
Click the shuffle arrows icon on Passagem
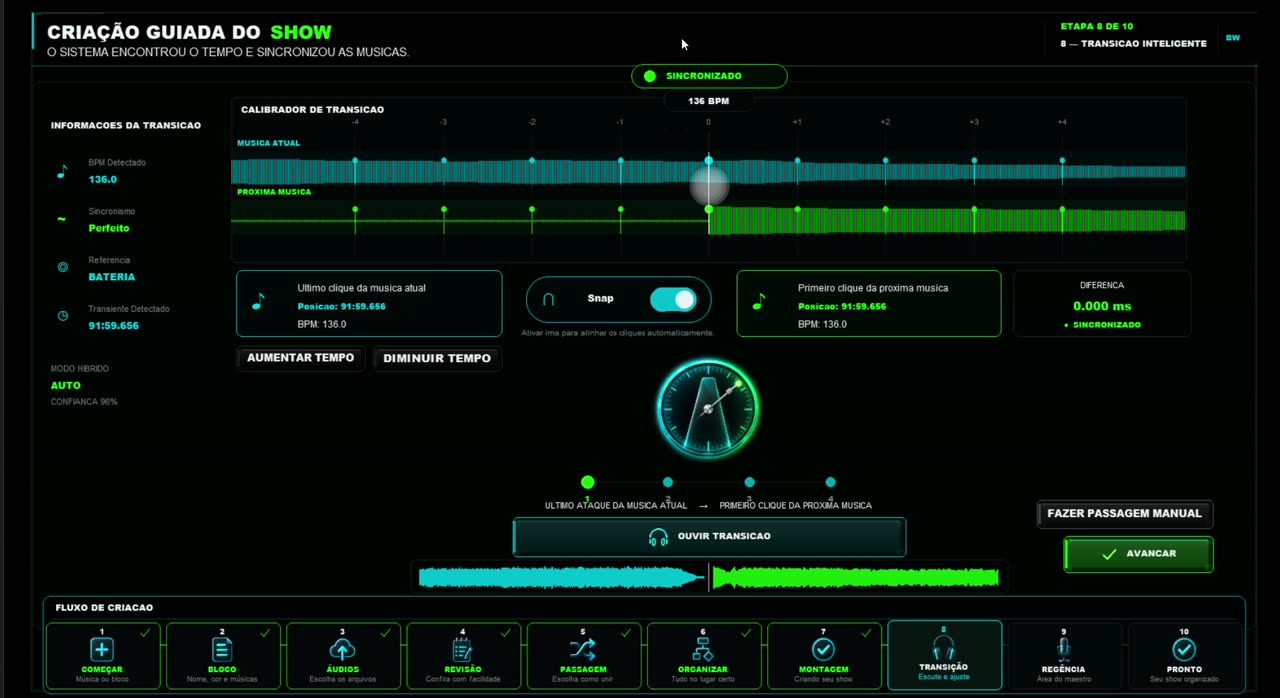click(583, 650)
